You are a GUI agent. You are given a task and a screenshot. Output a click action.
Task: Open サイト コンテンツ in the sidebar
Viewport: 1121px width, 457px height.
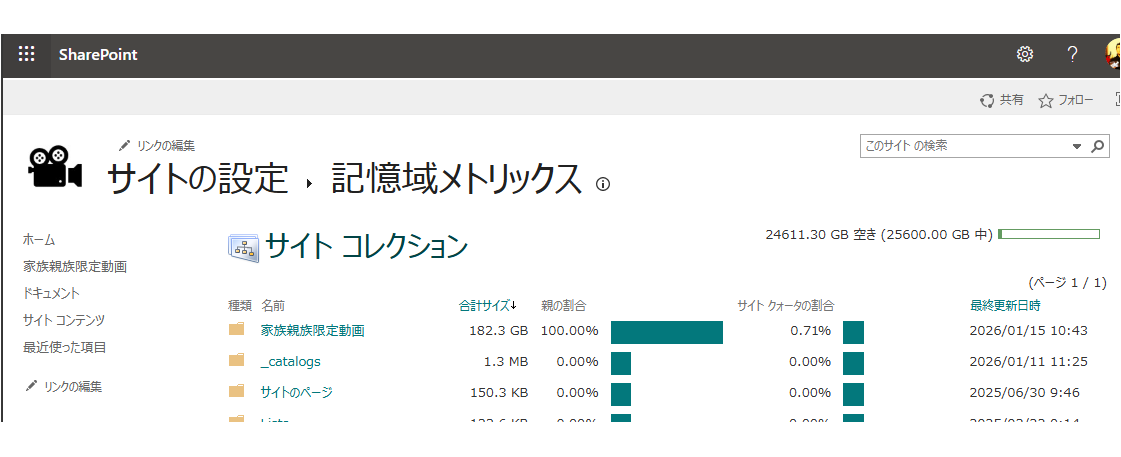point(64,321)
